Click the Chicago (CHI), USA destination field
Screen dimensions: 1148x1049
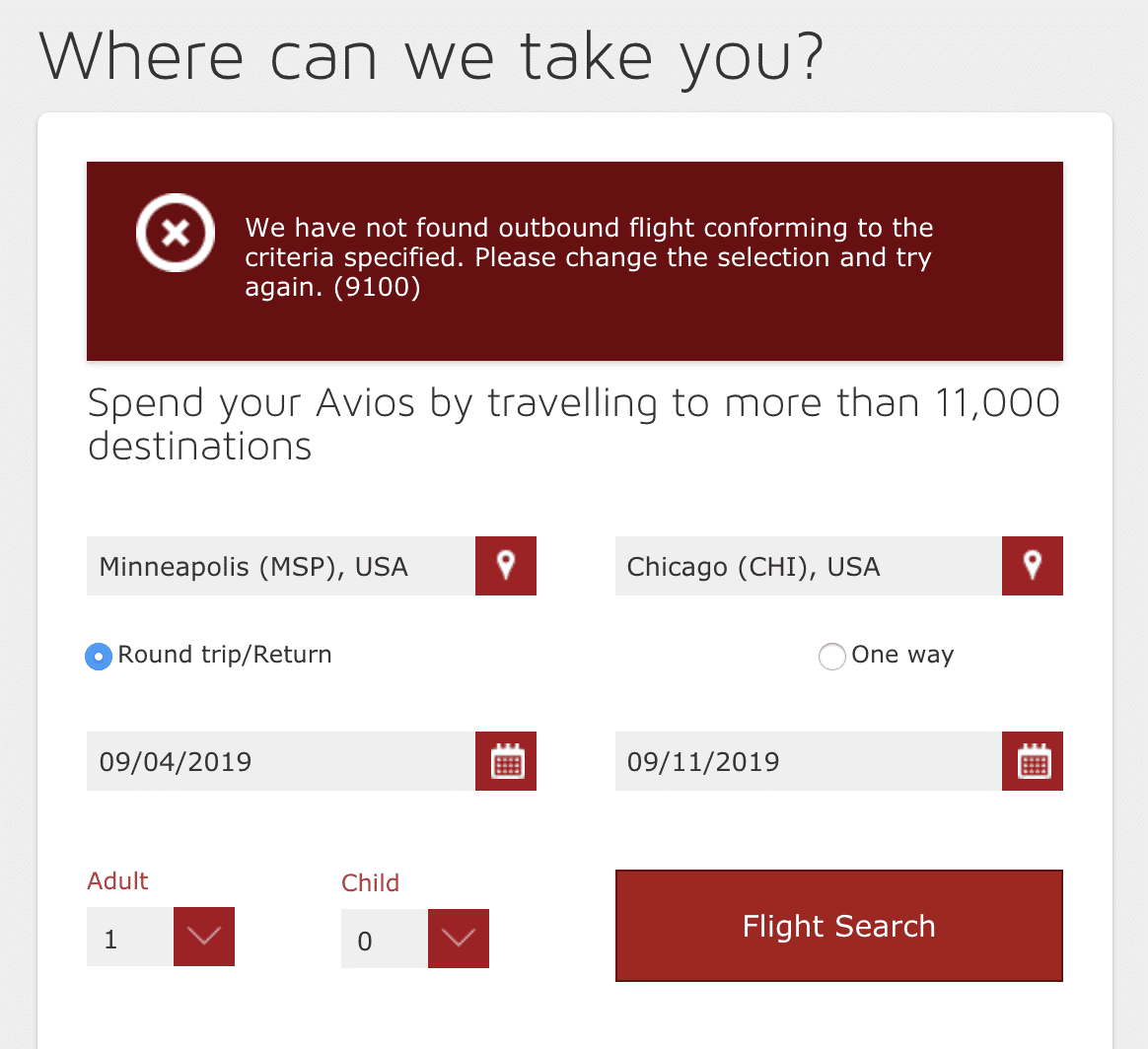click(808, 566)
